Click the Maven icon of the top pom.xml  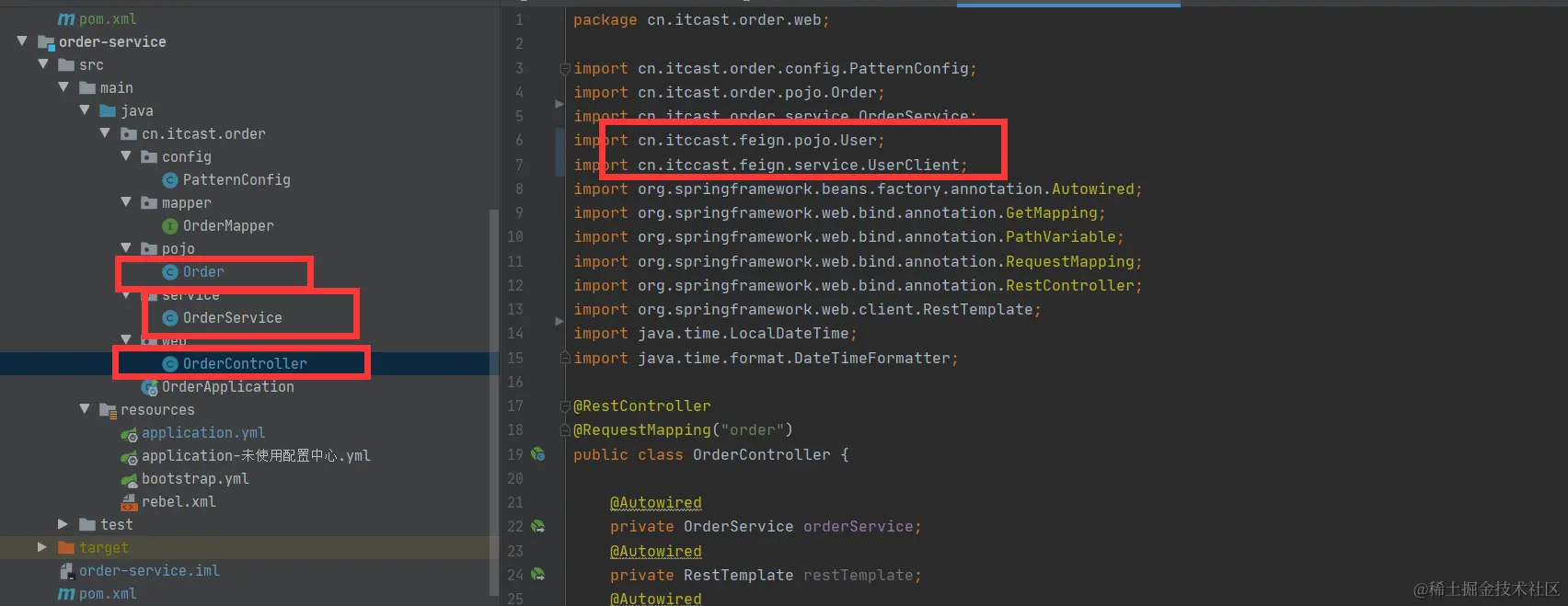click(x=66, y=19)
